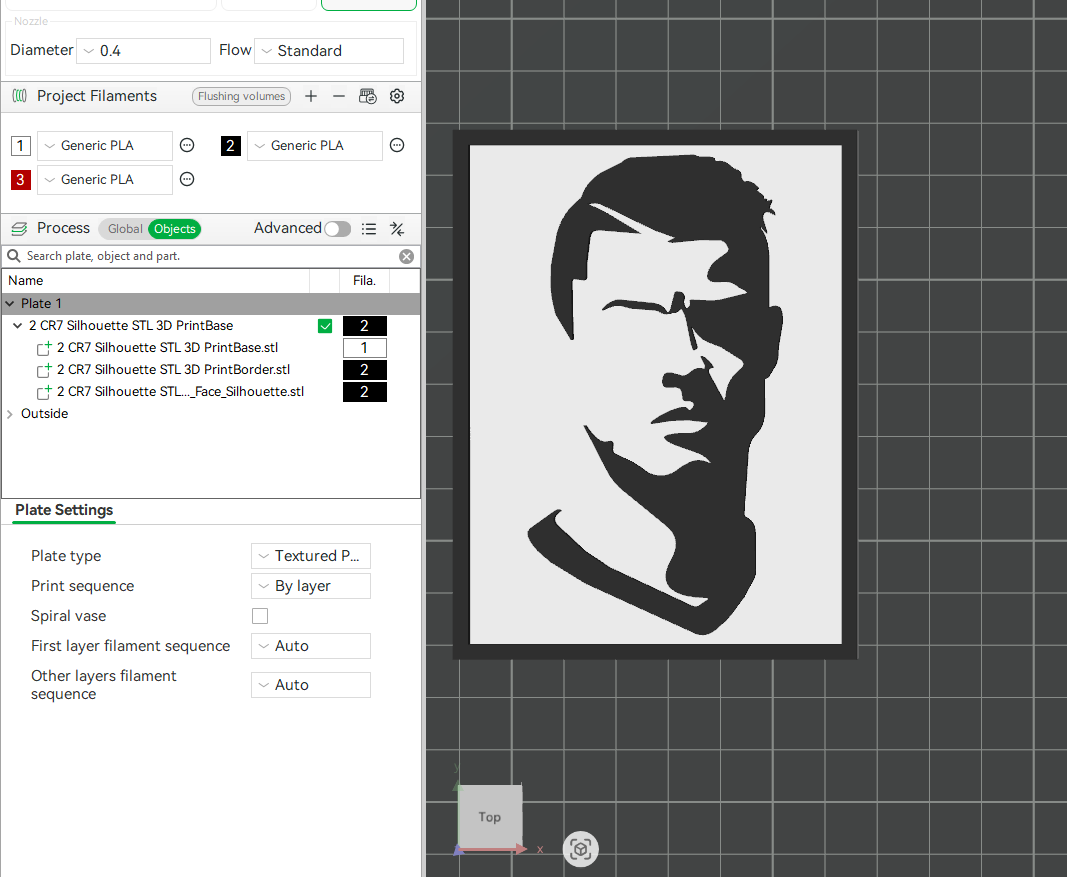The image size is (1067, 877).
Task: Remove a filament with the minus icon
Action: [x=341, y=96]
